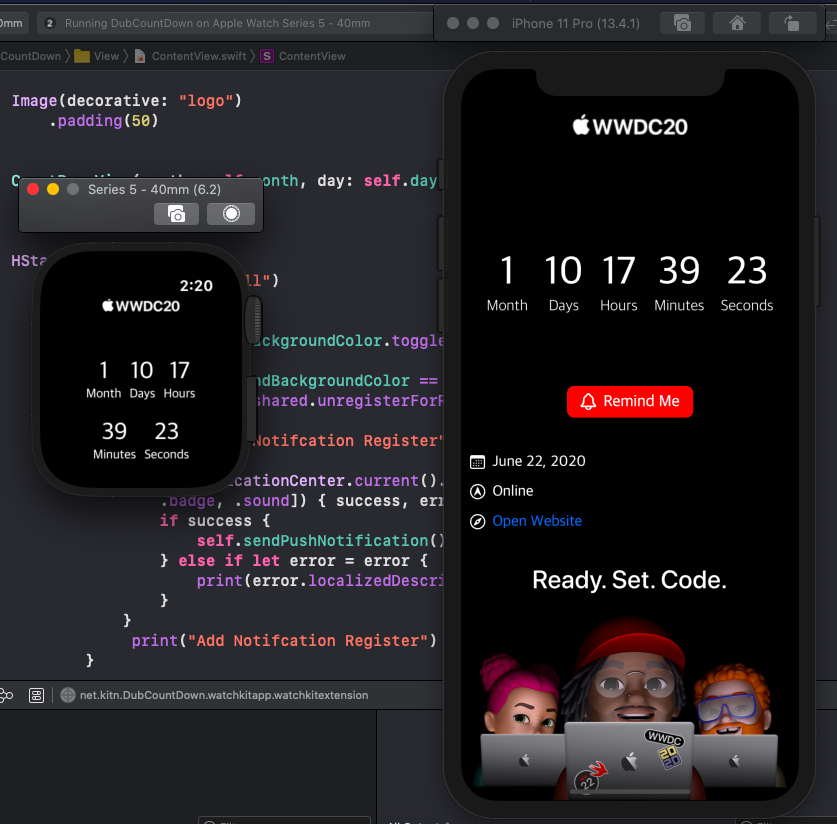Image resolution: width=837 pixels, height=824 pixels.
Task: Click the Image(decorative: "logo") code line
Action: click(x=127, y=100)
